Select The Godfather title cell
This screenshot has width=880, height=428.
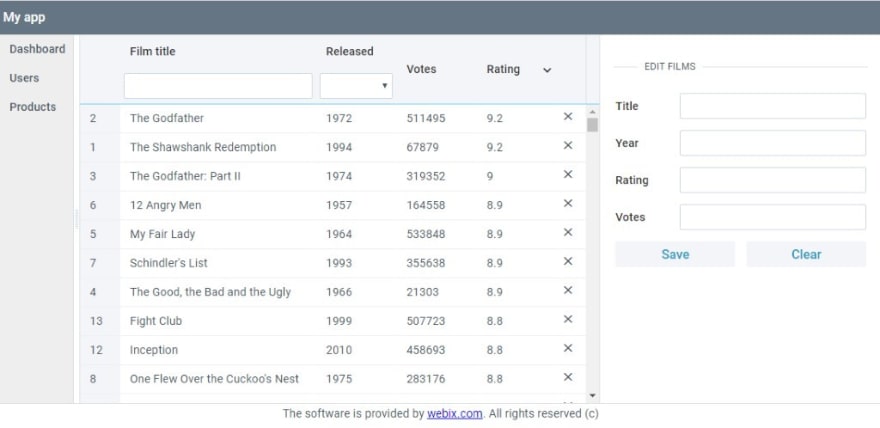pos(167,118)
